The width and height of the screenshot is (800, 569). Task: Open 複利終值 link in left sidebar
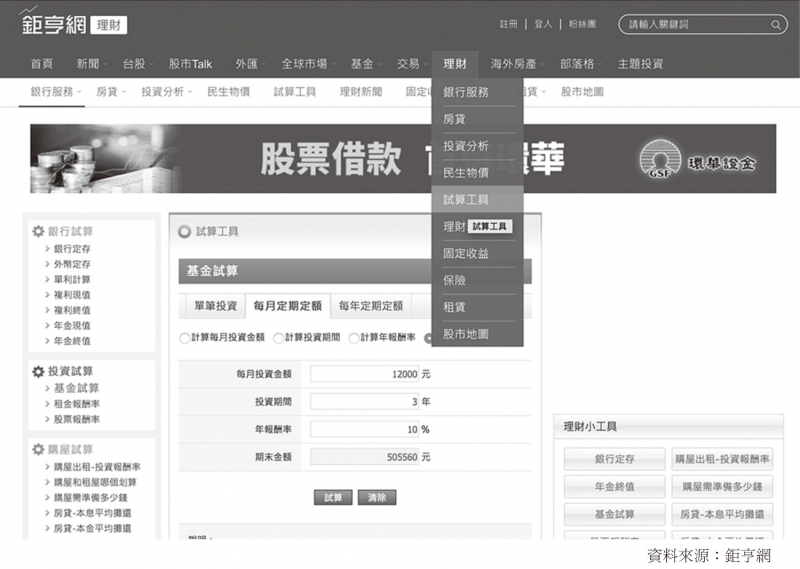coord(72,310)
